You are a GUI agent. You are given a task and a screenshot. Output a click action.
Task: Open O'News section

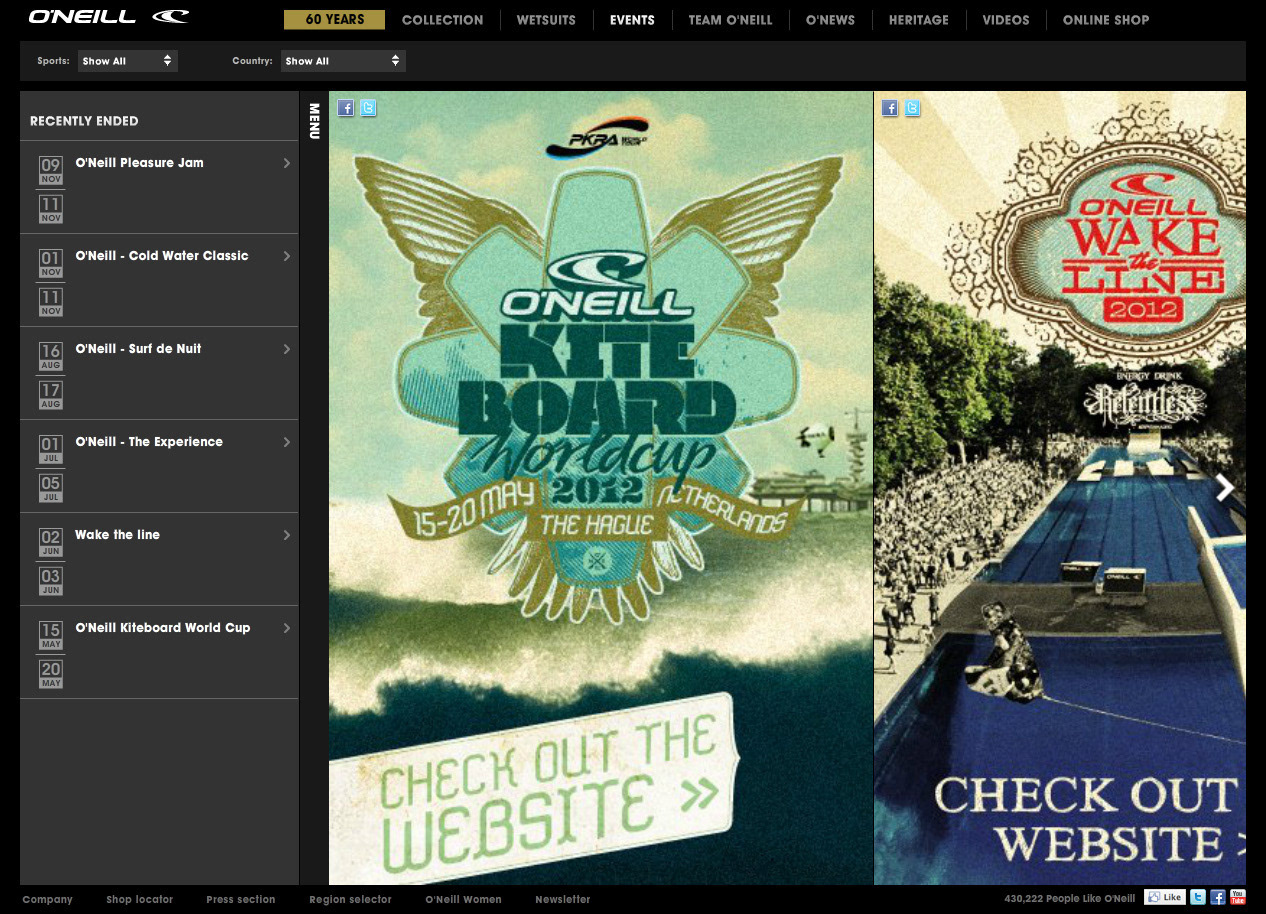pos(830,20)
